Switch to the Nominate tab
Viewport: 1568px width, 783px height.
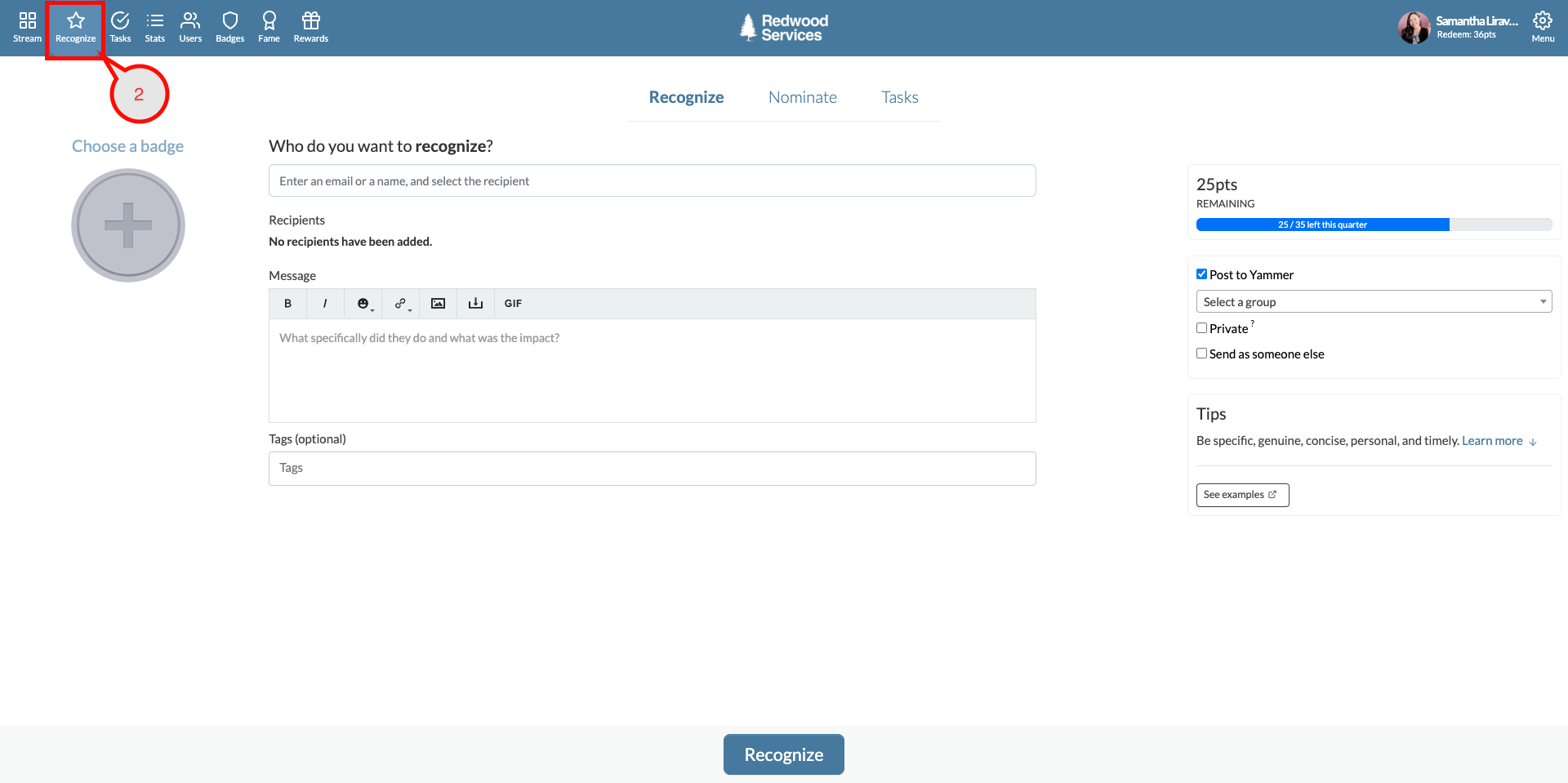tap(802, 97)
